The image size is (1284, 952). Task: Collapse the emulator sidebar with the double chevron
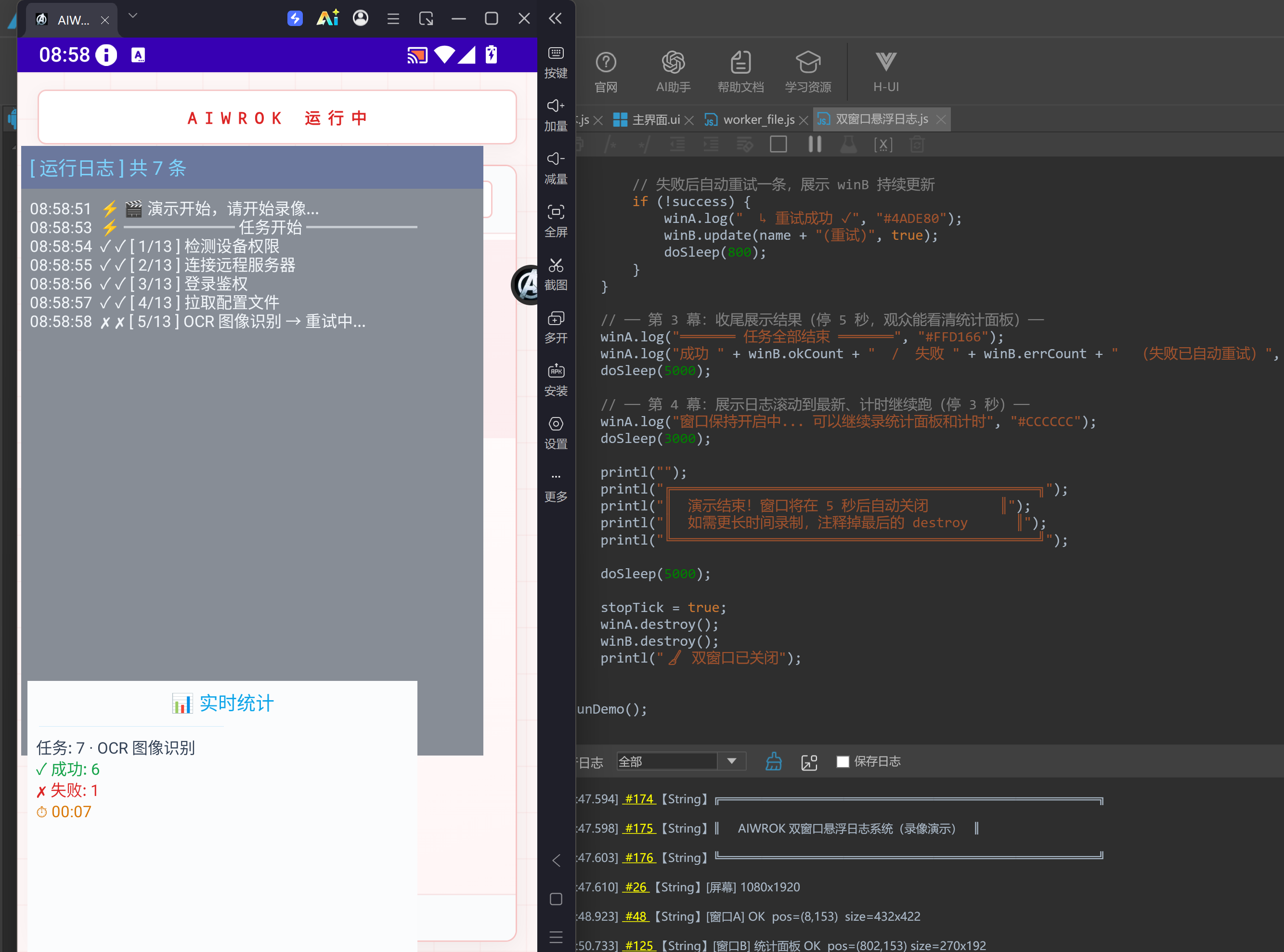(x=555, y=18)
